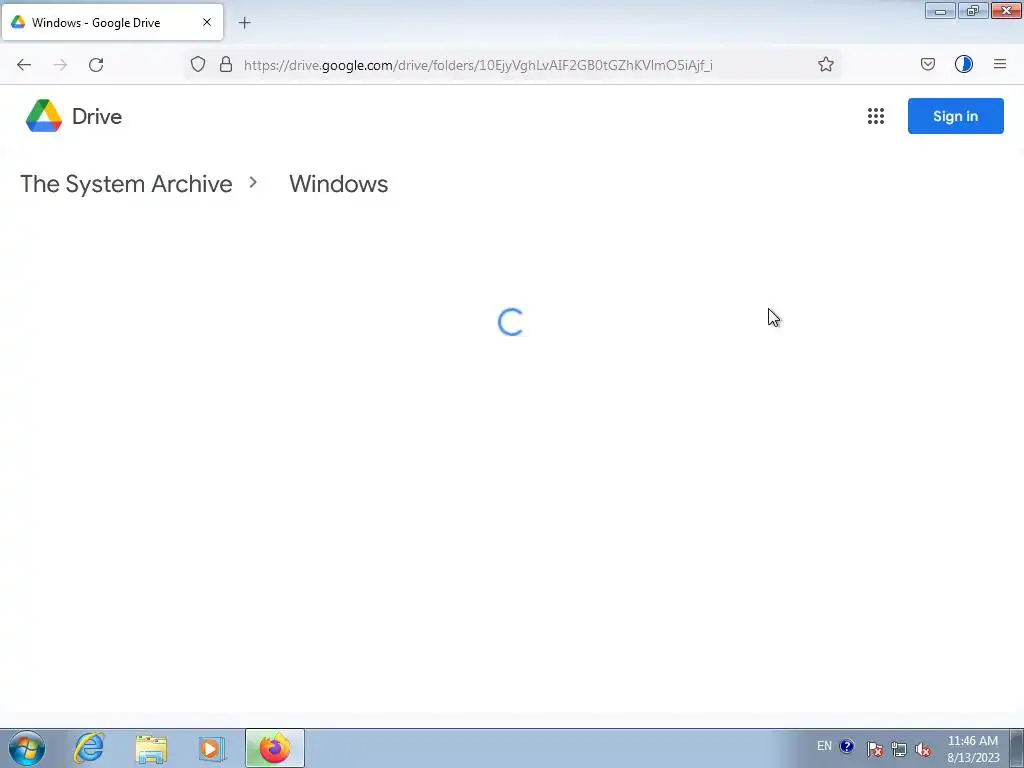The image size is (1024, 768).
Task: Open the Google apps grid icon
Action: 875,116
